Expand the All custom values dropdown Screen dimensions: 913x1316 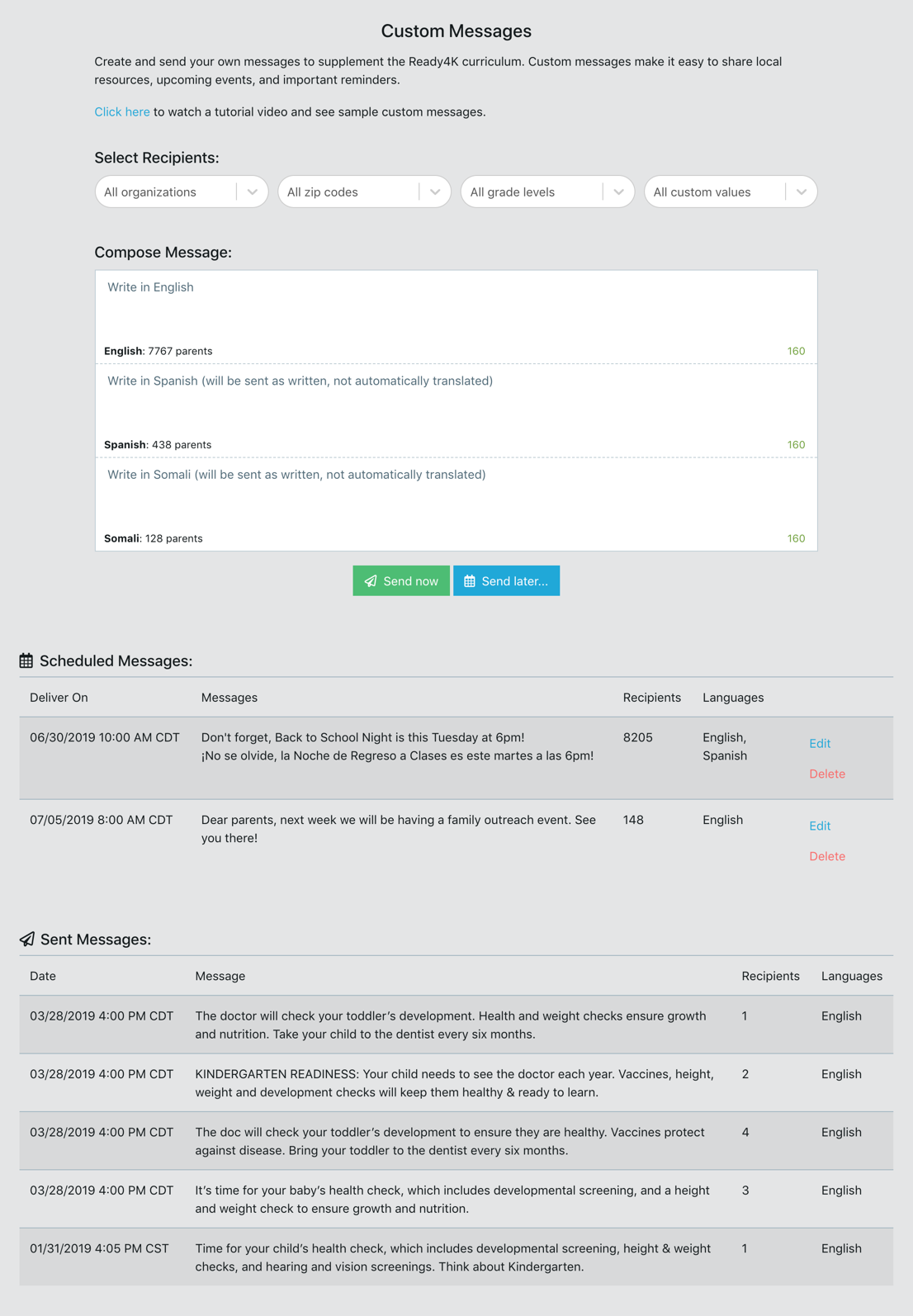tap(802, 192)
